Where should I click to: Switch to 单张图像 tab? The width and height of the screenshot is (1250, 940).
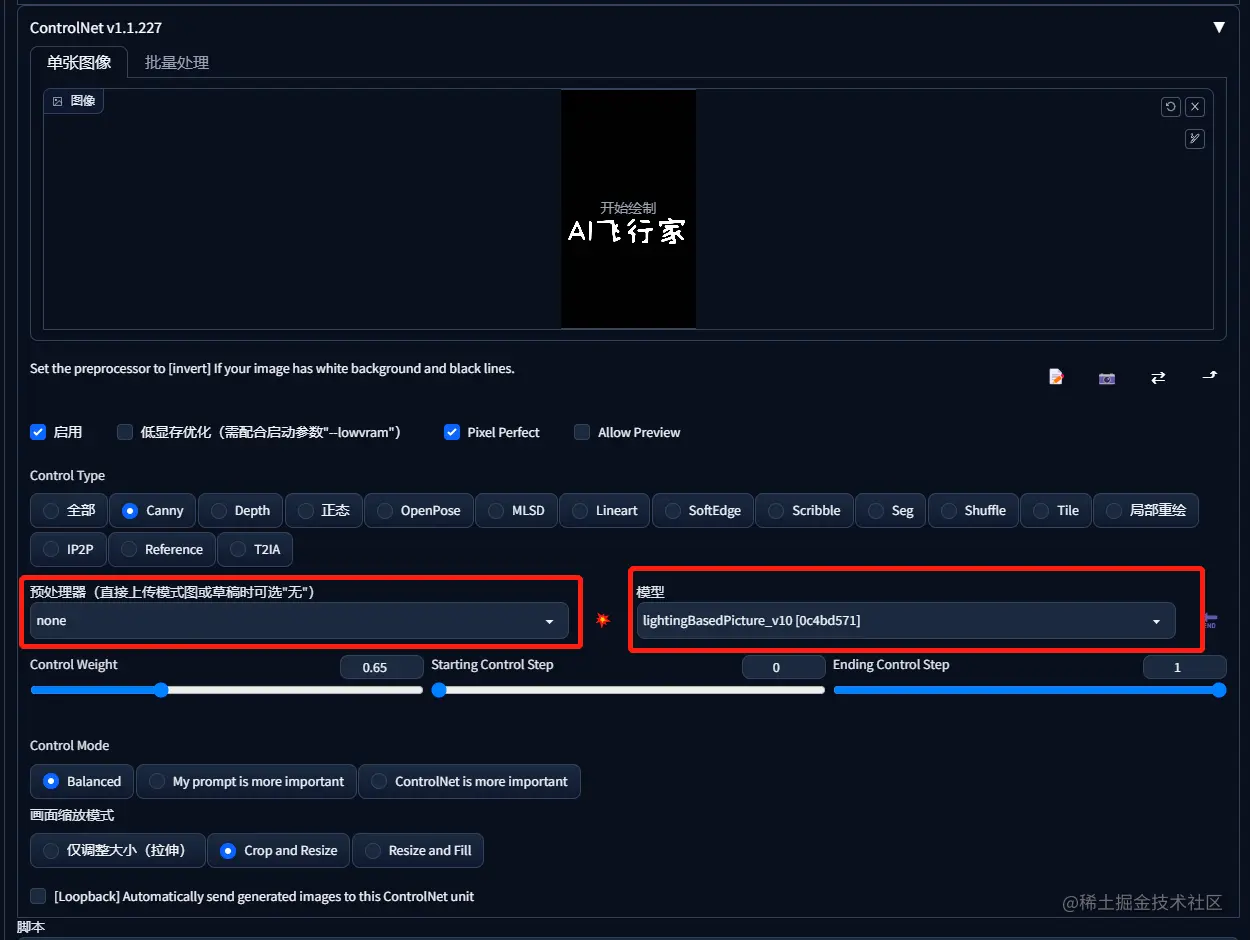(79, 62)
